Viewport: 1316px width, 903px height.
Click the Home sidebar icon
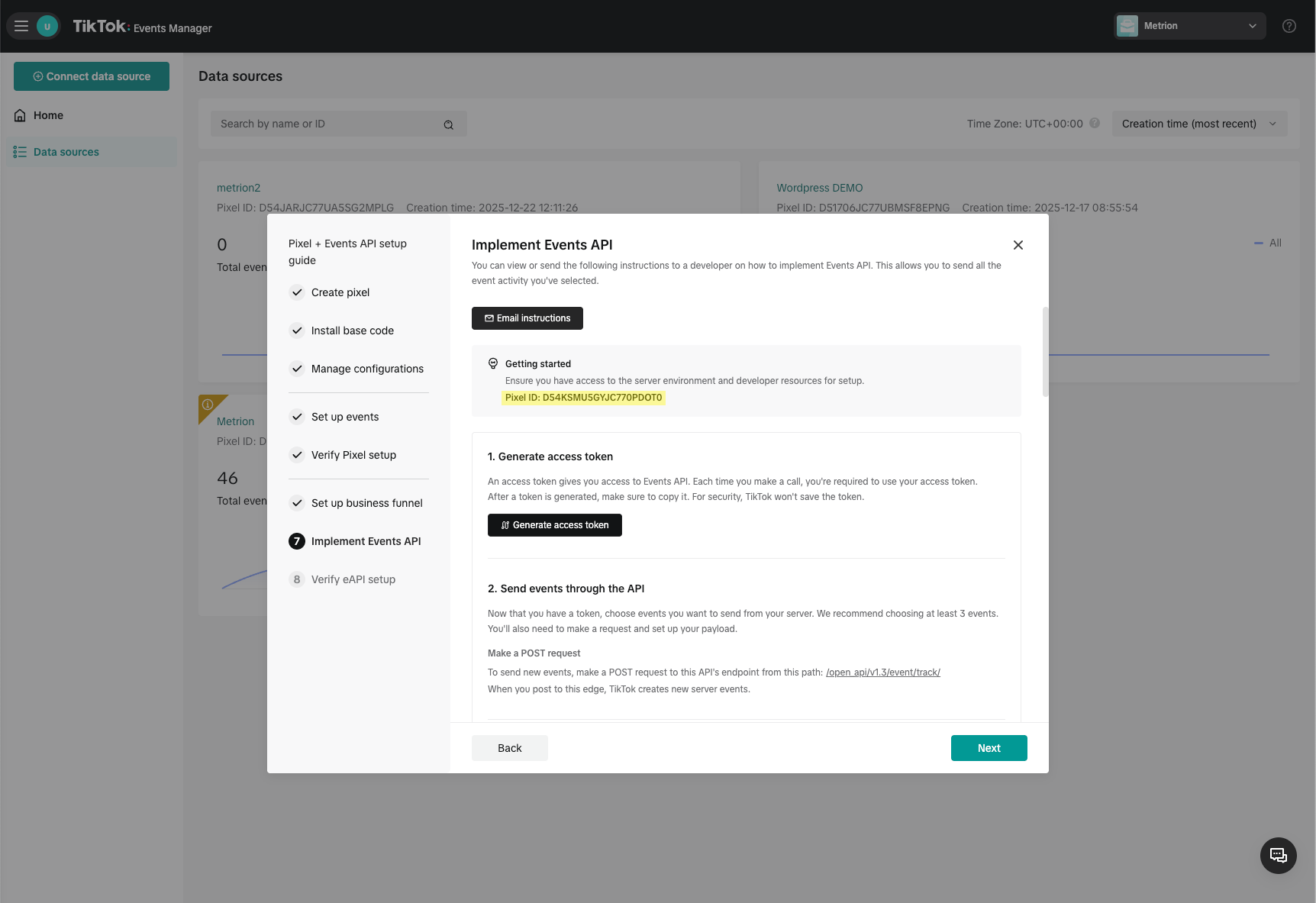coord(20,115)
